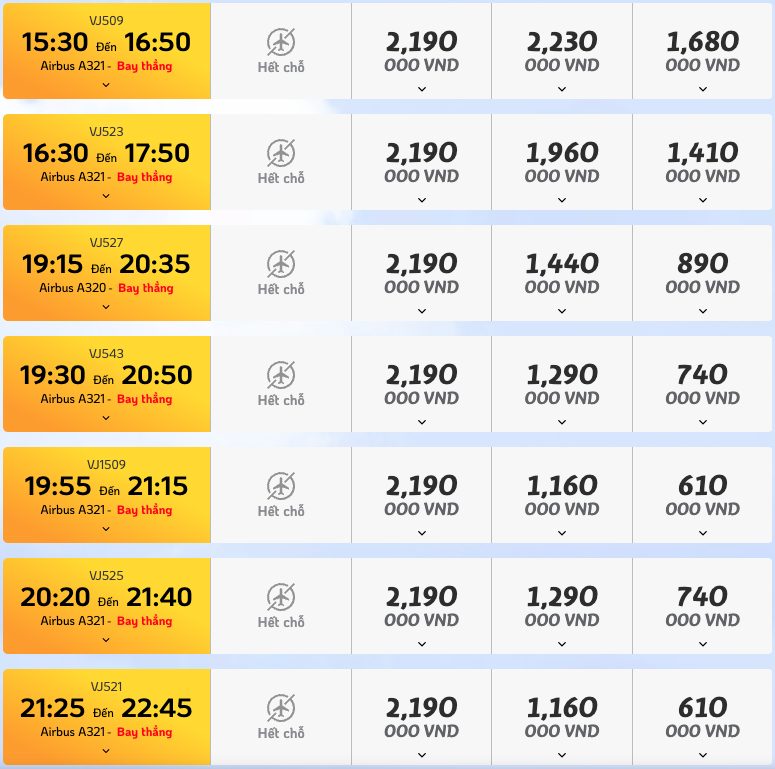Click sold-out plane icon for flight VJ523

coord(281,153)
